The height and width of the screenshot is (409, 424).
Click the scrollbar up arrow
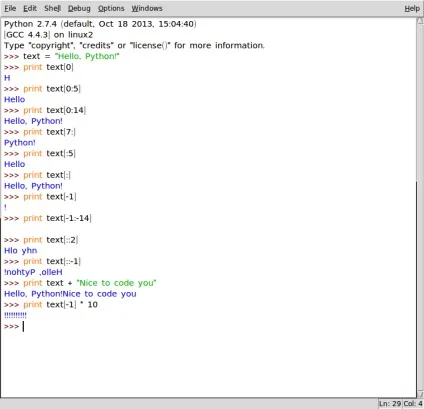[x=420, y=21]
